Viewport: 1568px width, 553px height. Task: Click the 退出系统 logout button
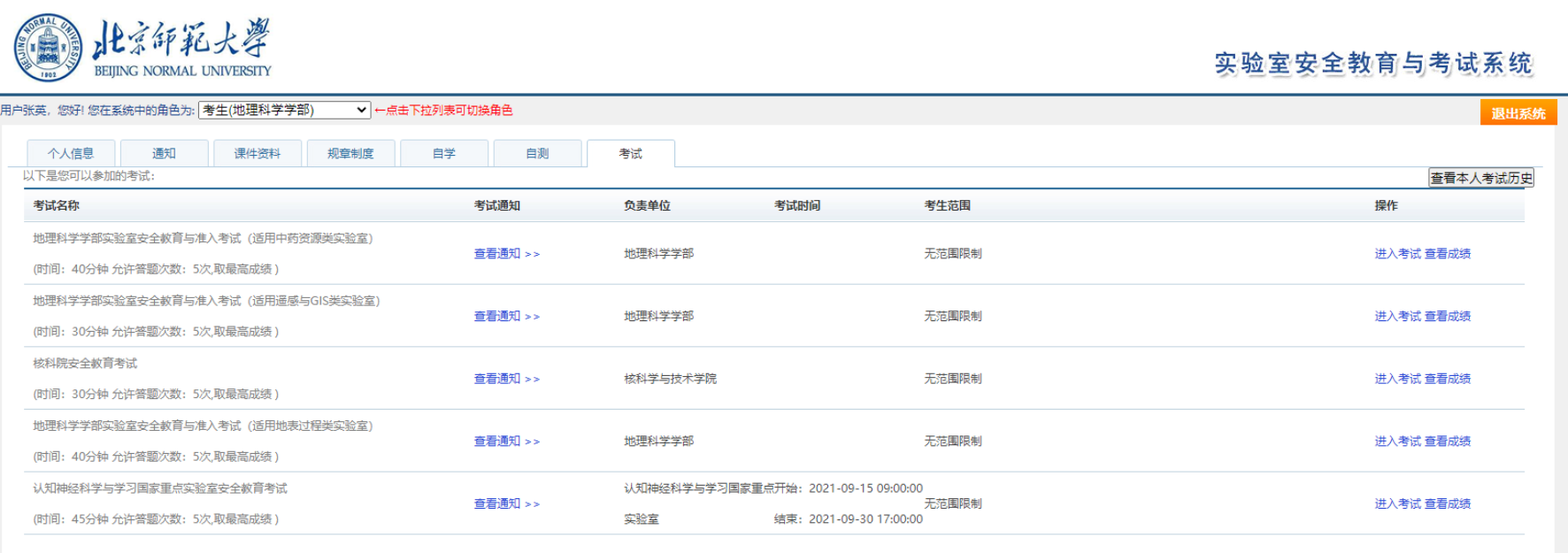tap(1518, 113)
